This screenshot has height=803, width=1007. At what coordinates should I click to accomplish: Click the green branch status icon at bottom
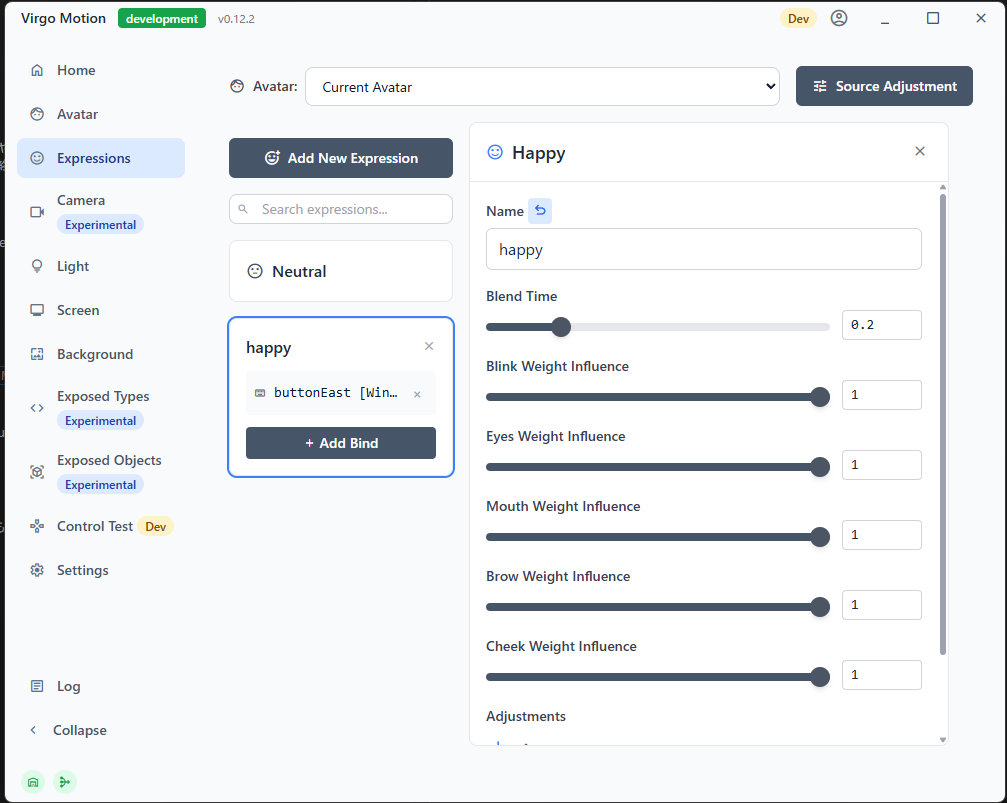(x=65, y=782)
